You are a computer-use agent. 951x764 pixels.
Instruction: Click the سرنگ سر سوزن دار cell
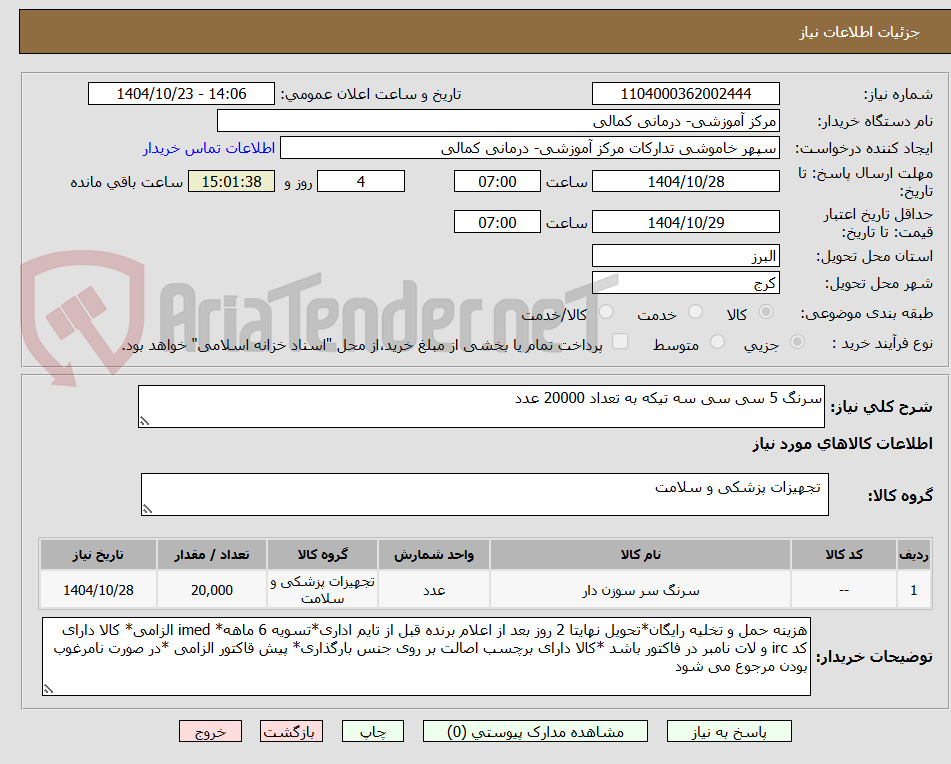click(640, 589)
